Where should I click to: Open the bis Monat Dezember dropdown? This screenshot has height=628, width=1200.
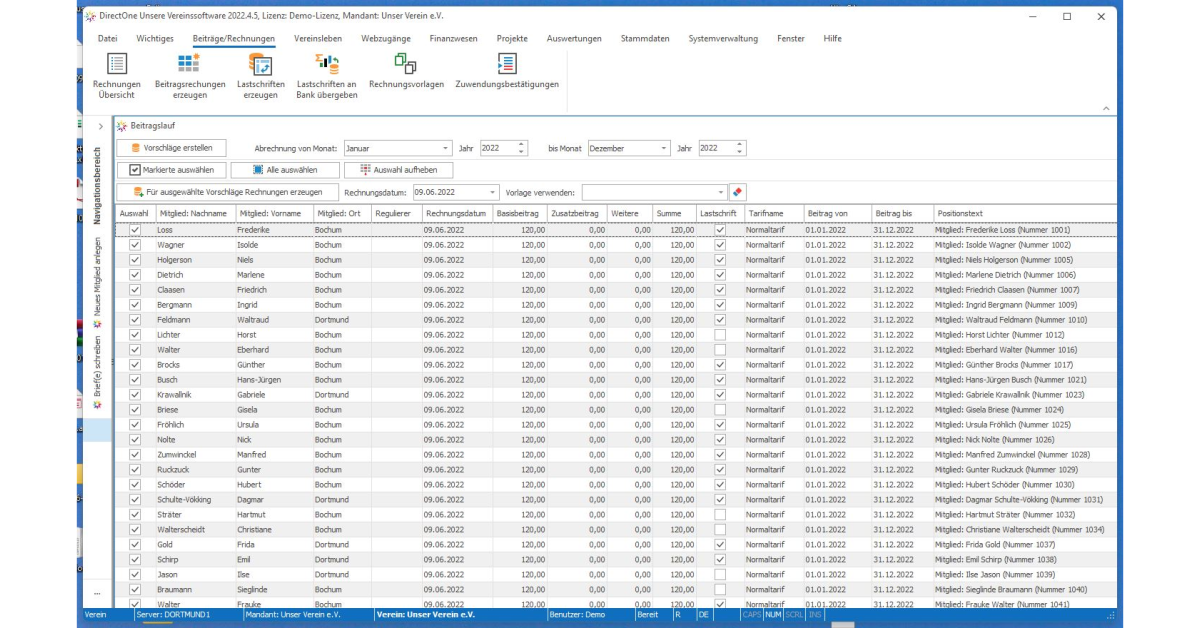[x=664, y=148]
